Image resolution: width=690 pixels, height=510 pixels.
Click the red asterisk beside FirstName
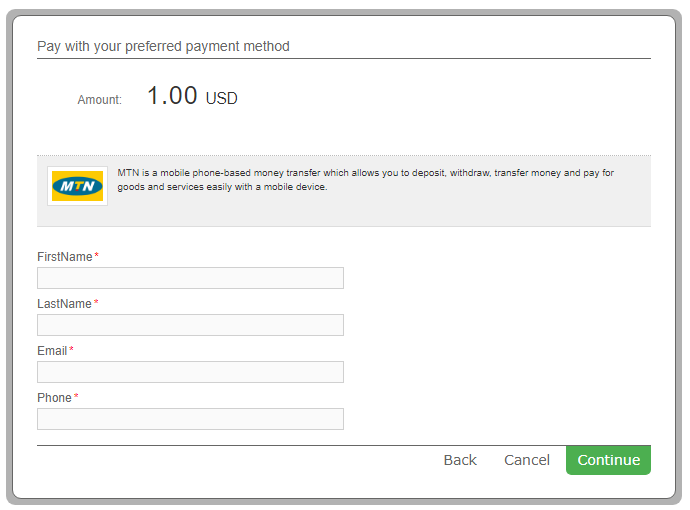pos(96,255)
